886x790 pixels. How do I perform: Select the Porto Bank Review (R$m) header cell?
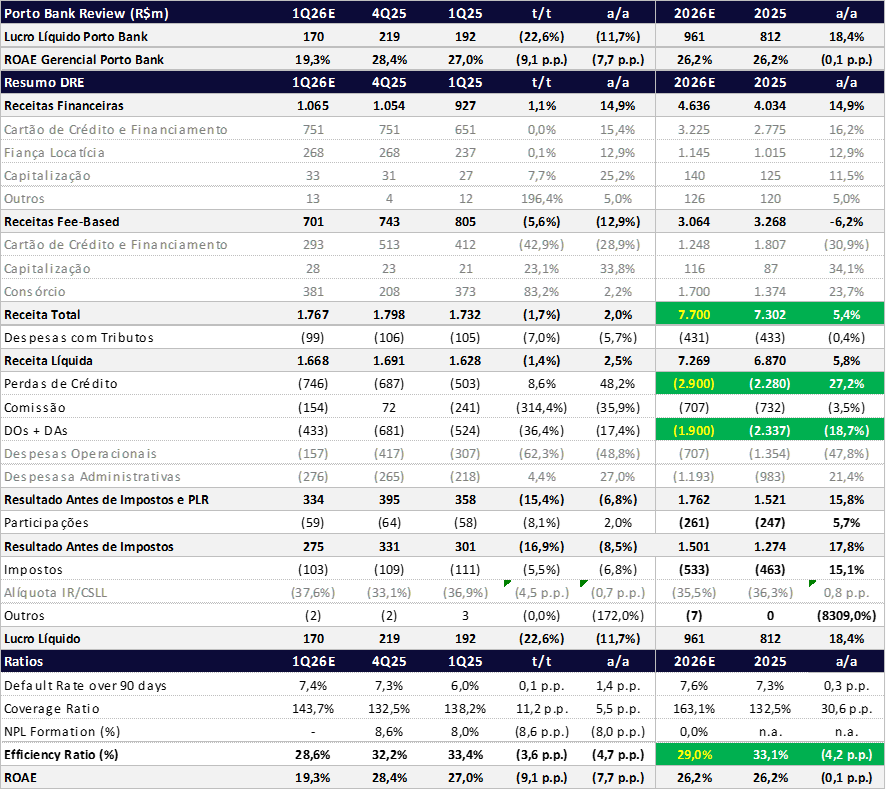click(x=71, y=13)
